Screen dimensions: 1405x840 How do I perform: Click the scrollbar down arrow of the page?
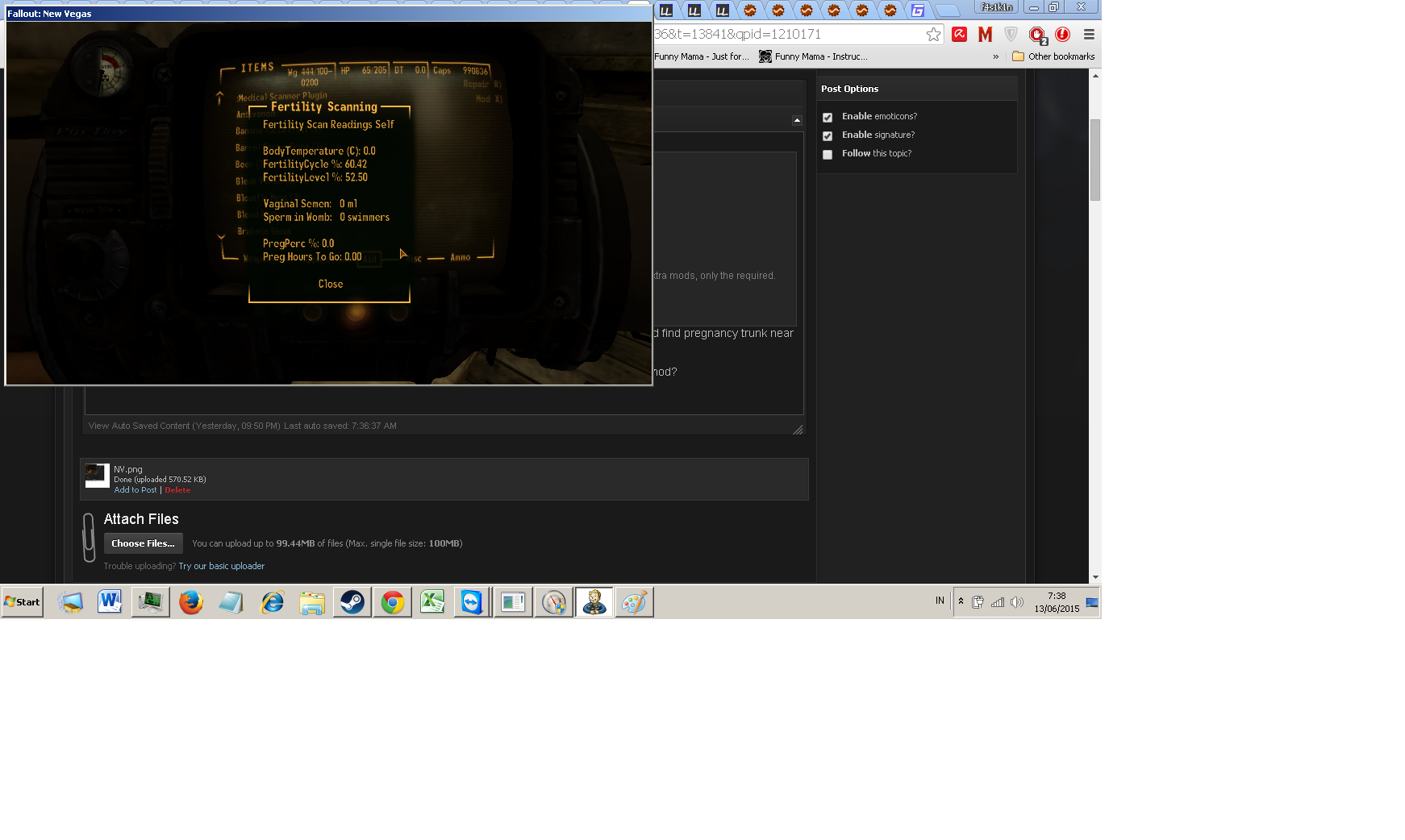pyautogui.click(x=1095, y=577)
